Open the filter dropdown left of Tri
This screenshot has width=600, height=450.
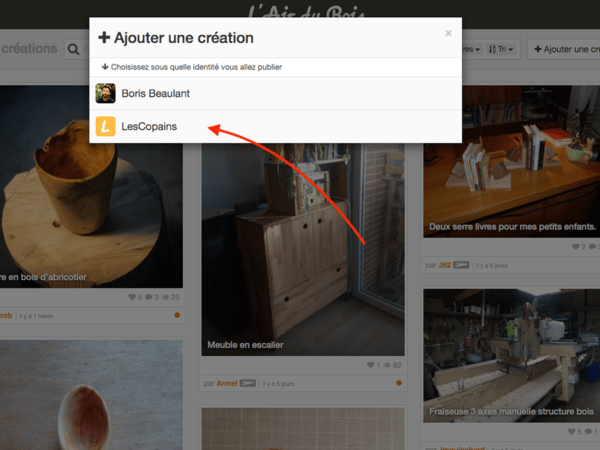[x=471, y=48]
